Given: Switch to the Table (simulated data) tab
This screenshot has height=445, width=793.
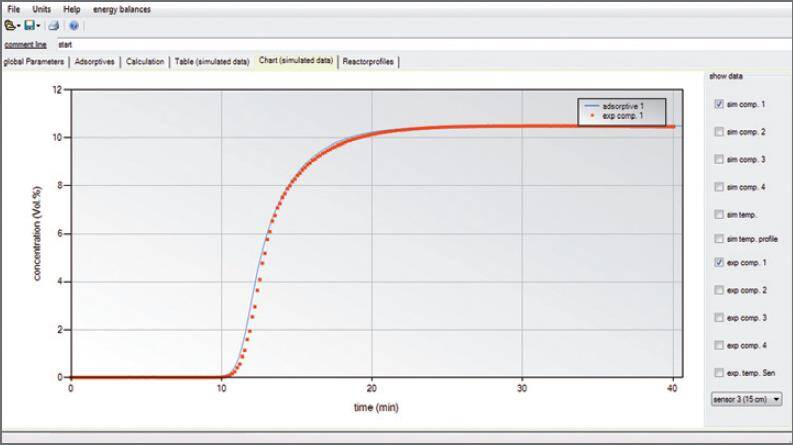Looking at the screenshot, I should [x=212, y=61].
